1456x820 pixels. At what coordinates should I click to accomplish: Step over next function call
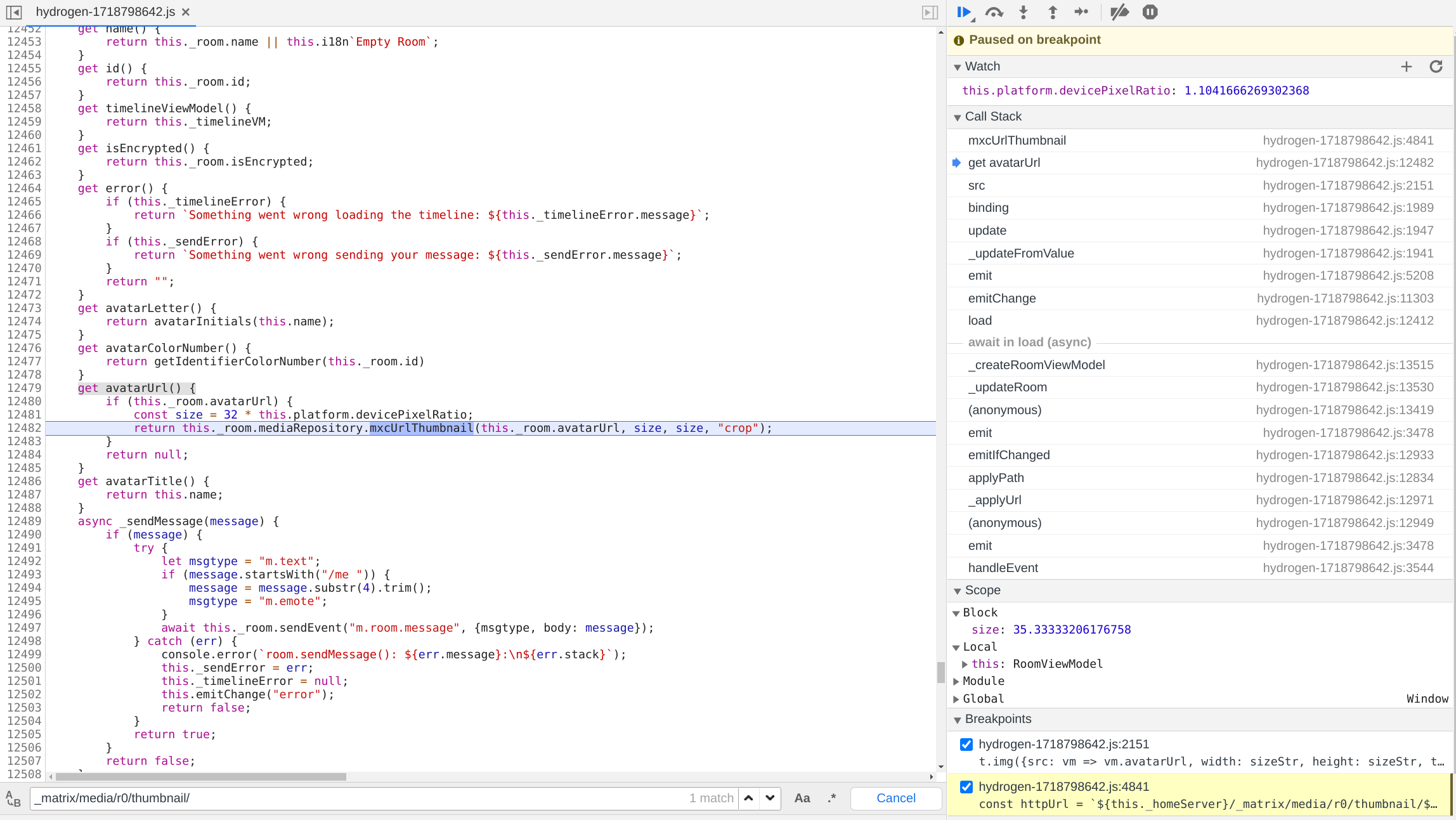pos(994,11)
